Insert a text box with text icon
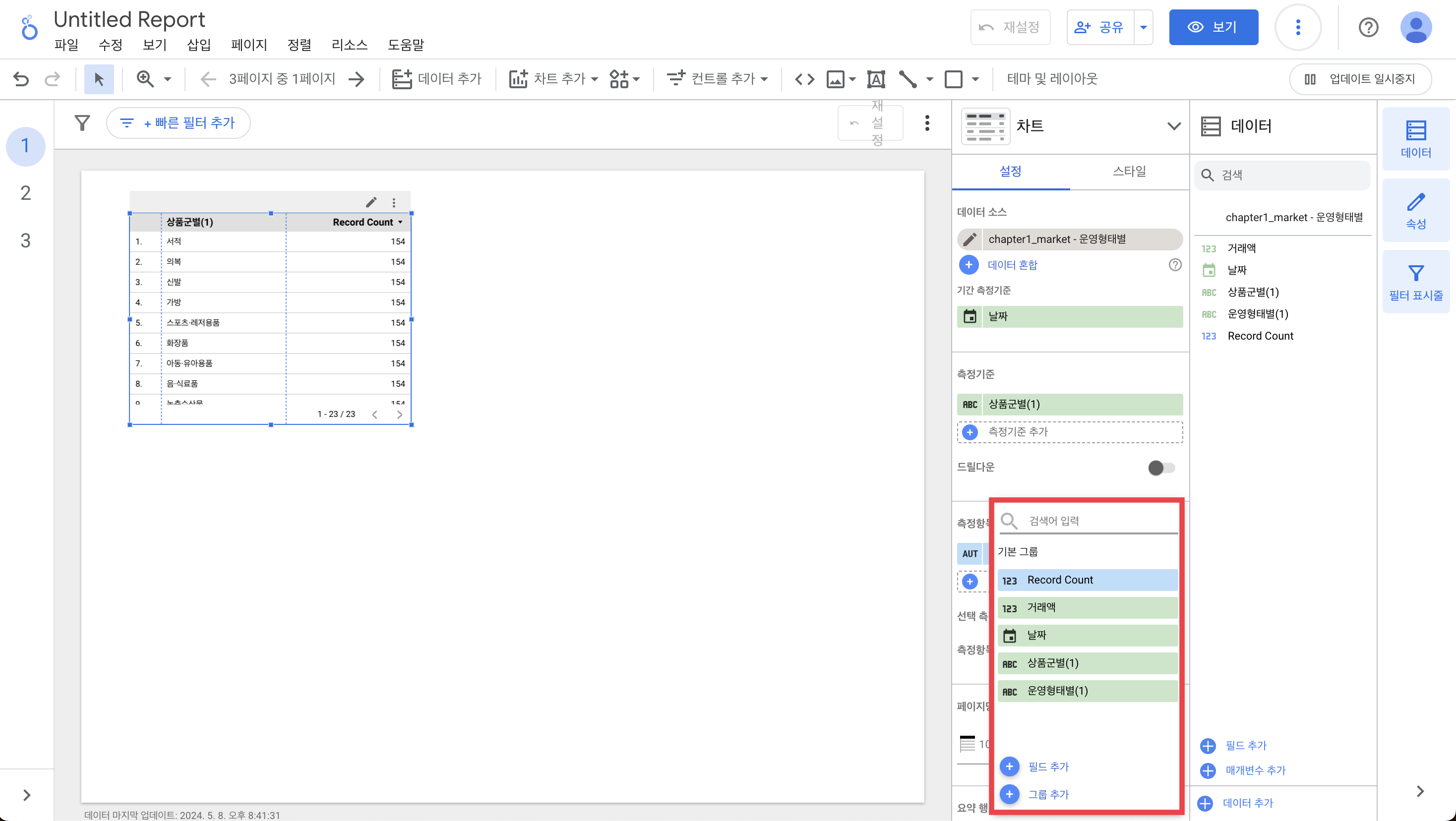Image resolution: width=1456 pixels, height=821 pixels. click(x=875, y=78)
